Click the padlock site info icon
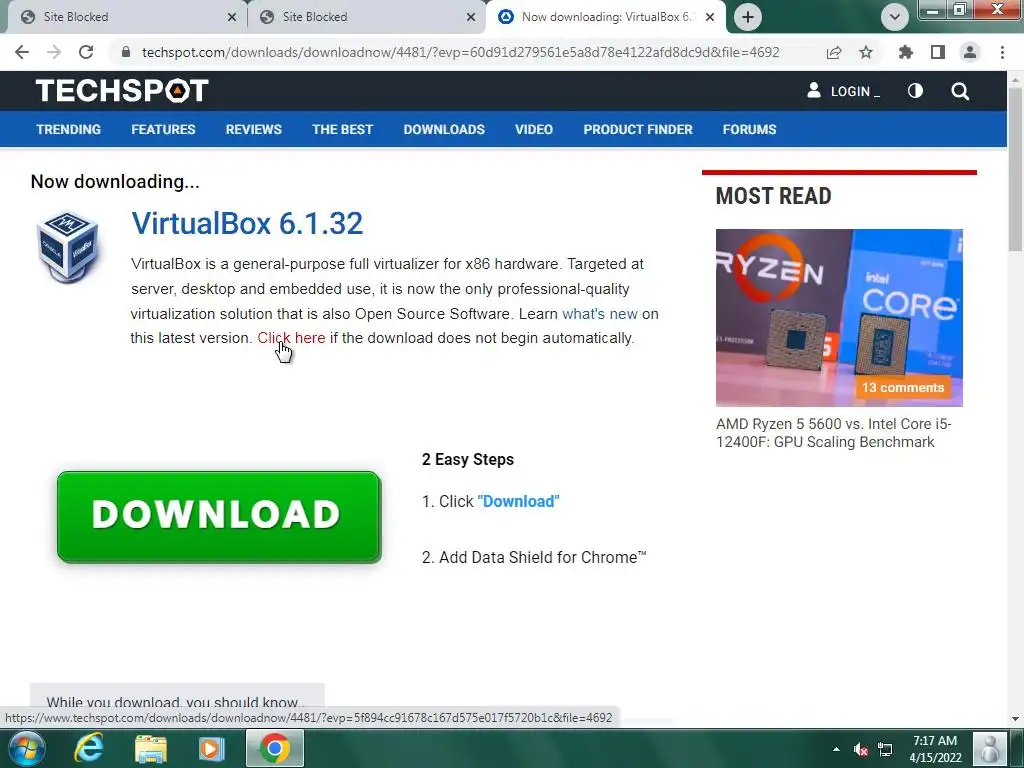Viewport: 1024px width, 768px height. [126, 52]
